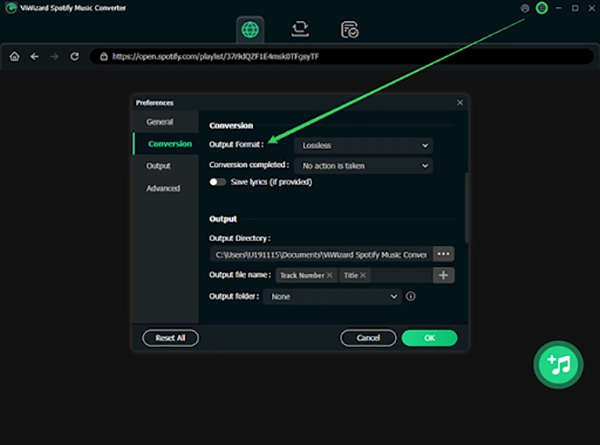Remove the Track Number tag
The image size is (600, 445).
click(x=329, y=275)
